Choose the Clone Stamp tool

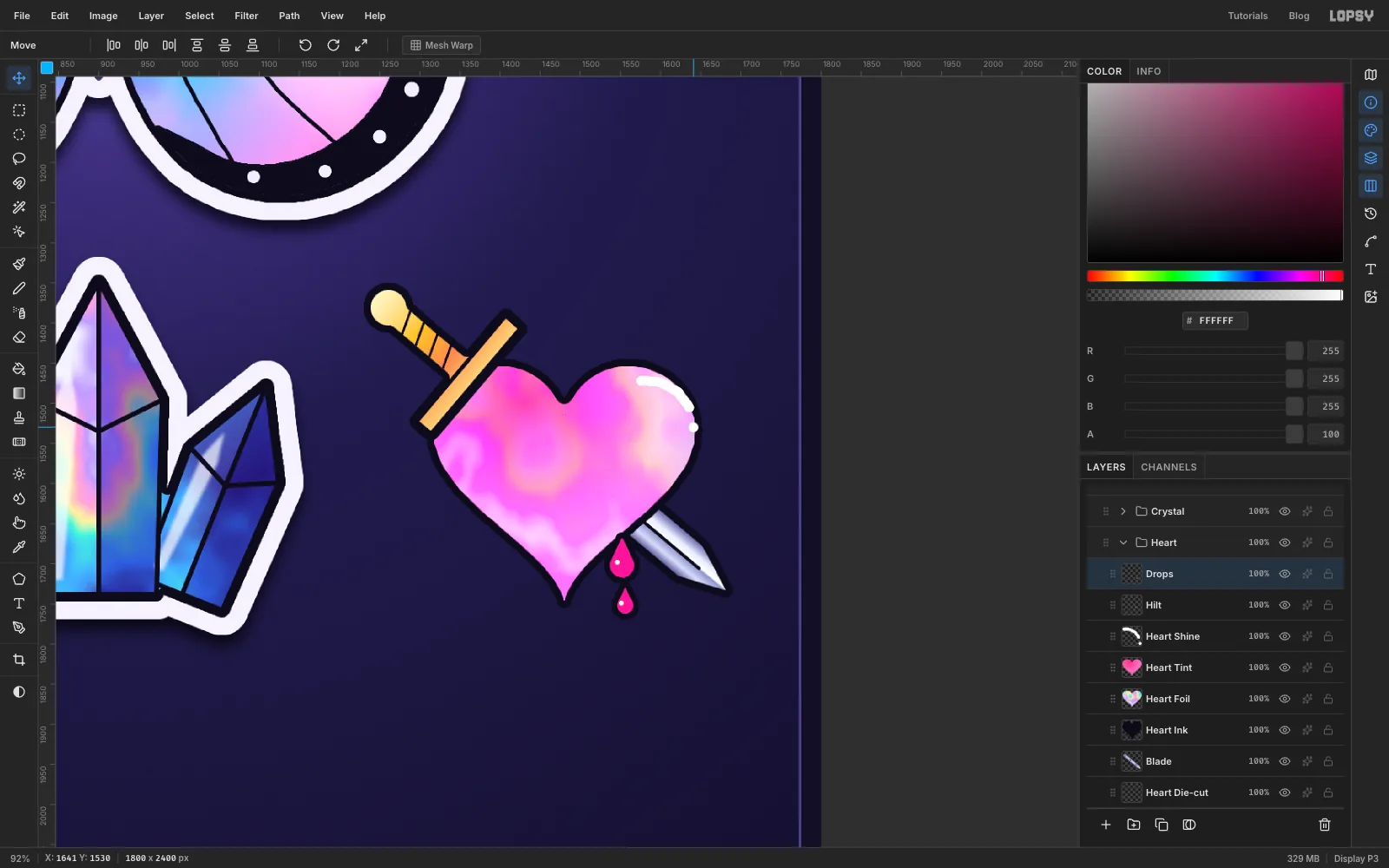click(x=19, y=418)
